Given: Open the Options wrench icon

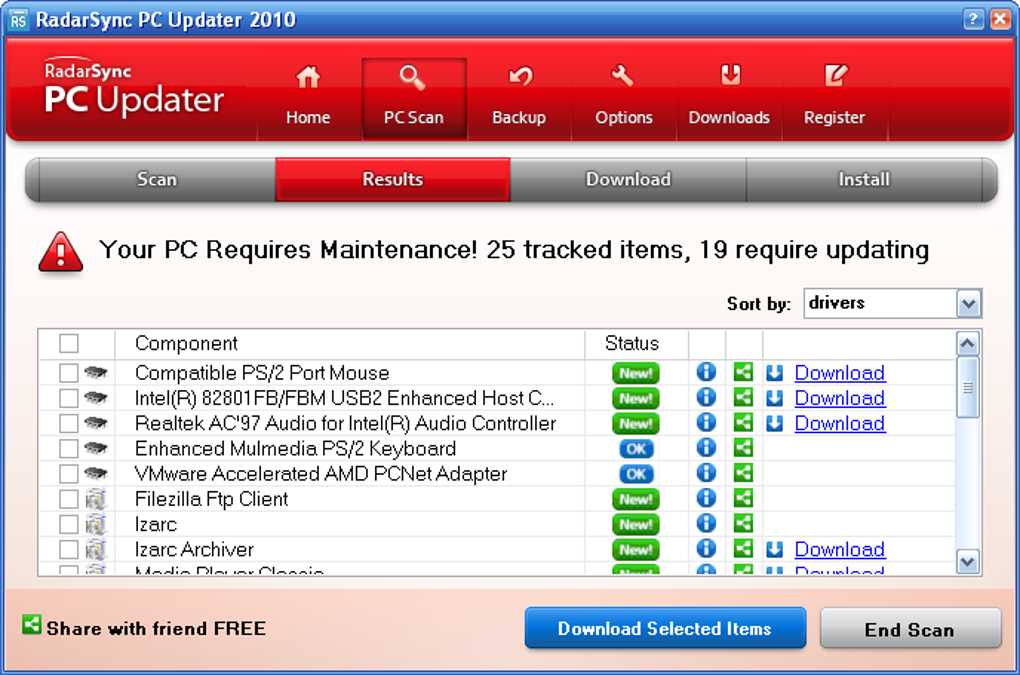Looking at the screenshot, I should tap(623, 75).
